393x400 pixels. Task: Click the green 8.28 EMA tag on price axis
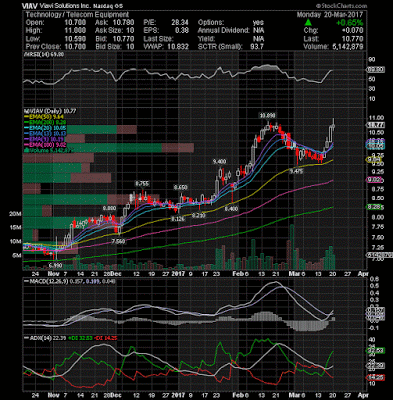coord(374,207)
